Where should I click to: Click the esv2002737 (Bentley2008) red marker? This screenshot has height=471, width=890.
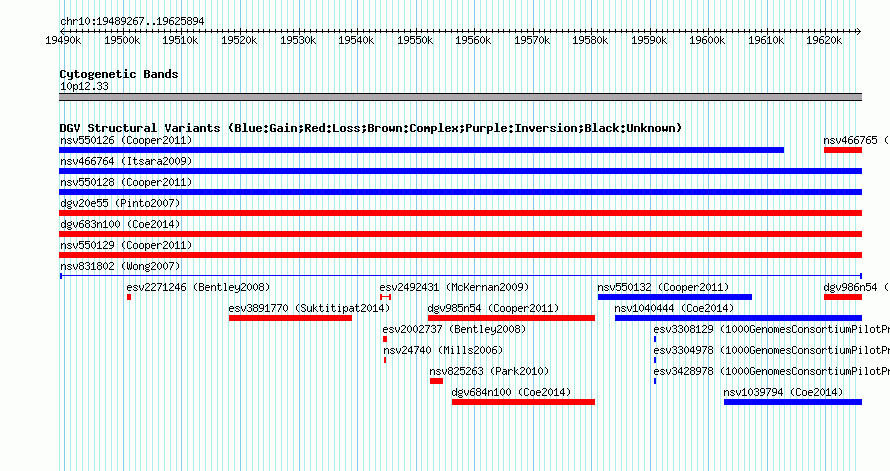point(385,339)
